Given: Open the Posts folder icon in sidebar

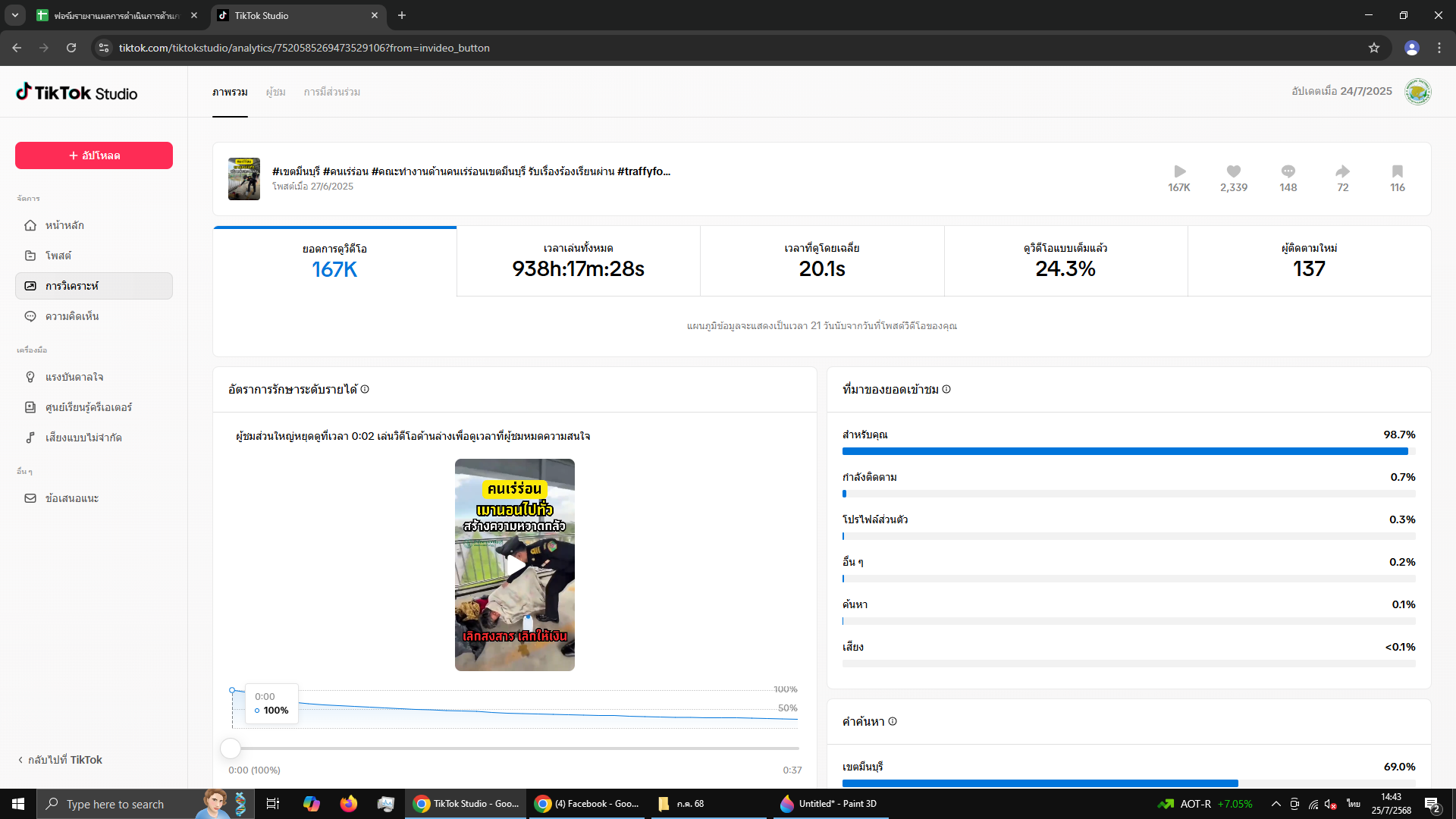Looking at the screenshot, I should (x=30, y=256).
